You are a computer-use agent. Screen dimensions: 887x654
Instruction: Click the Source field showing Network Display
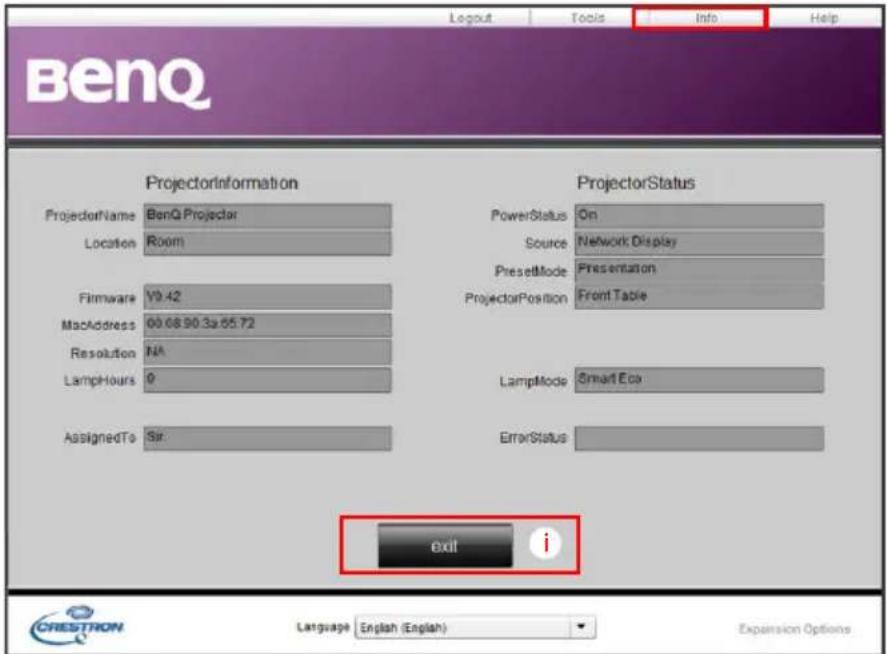click(x=699, y=243)
